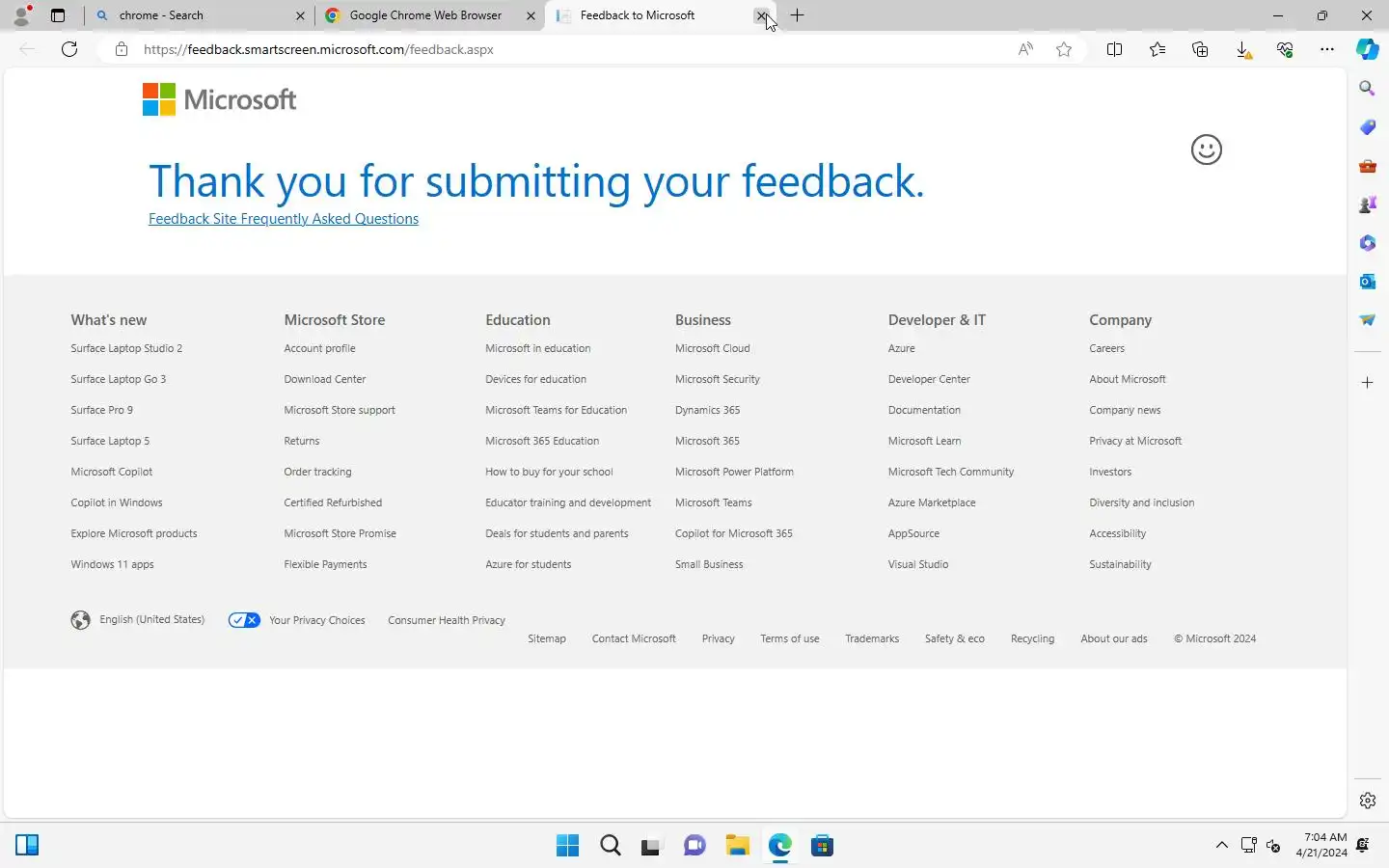Open taskbar clock showing 7:04 AM

1321,845
